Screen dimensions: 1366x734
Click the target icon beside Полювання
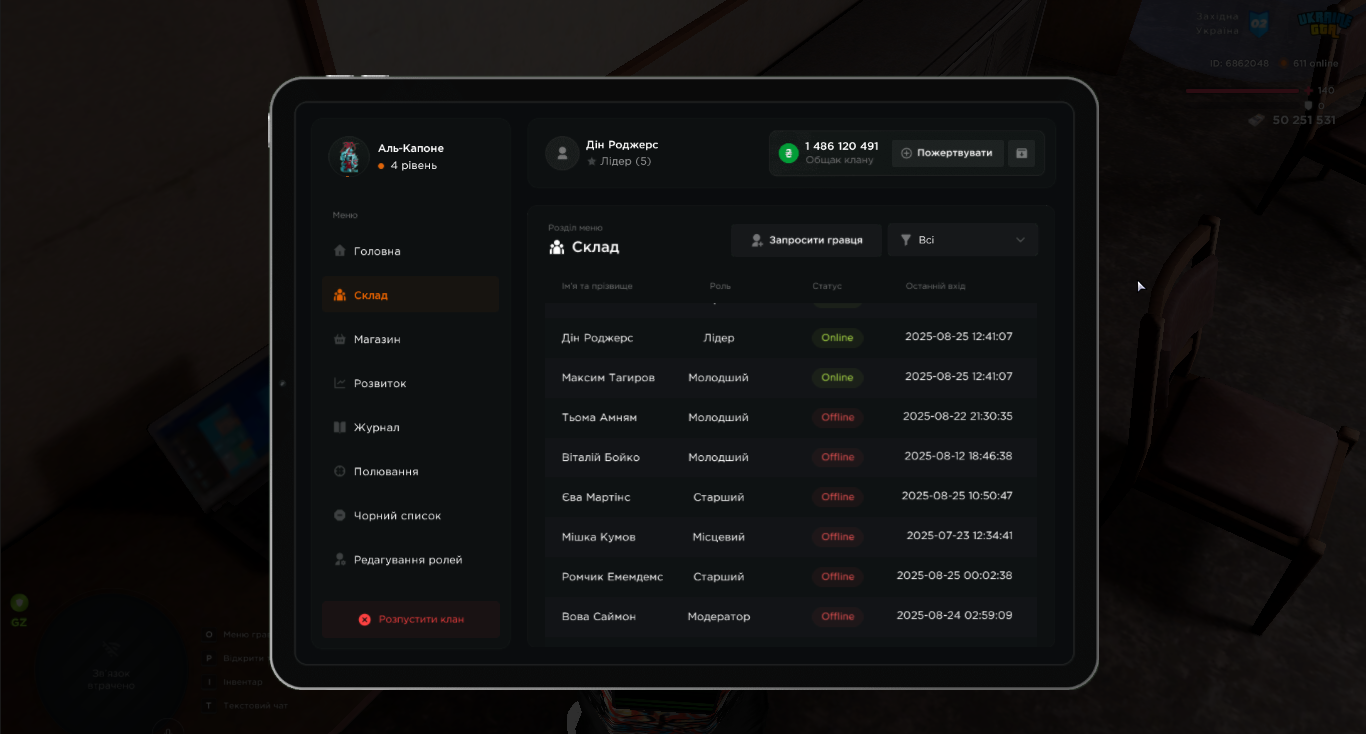coord(339,471)
